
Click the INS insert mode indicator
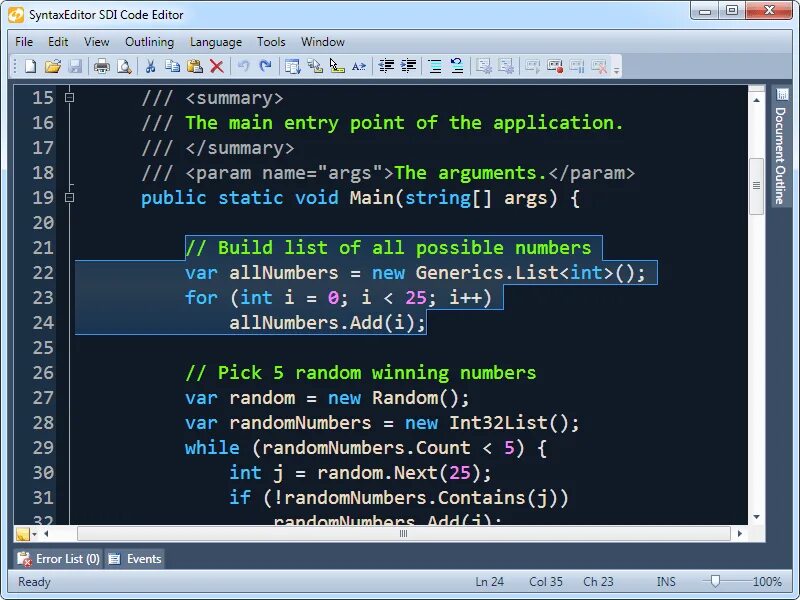click(x=666, y=582)
